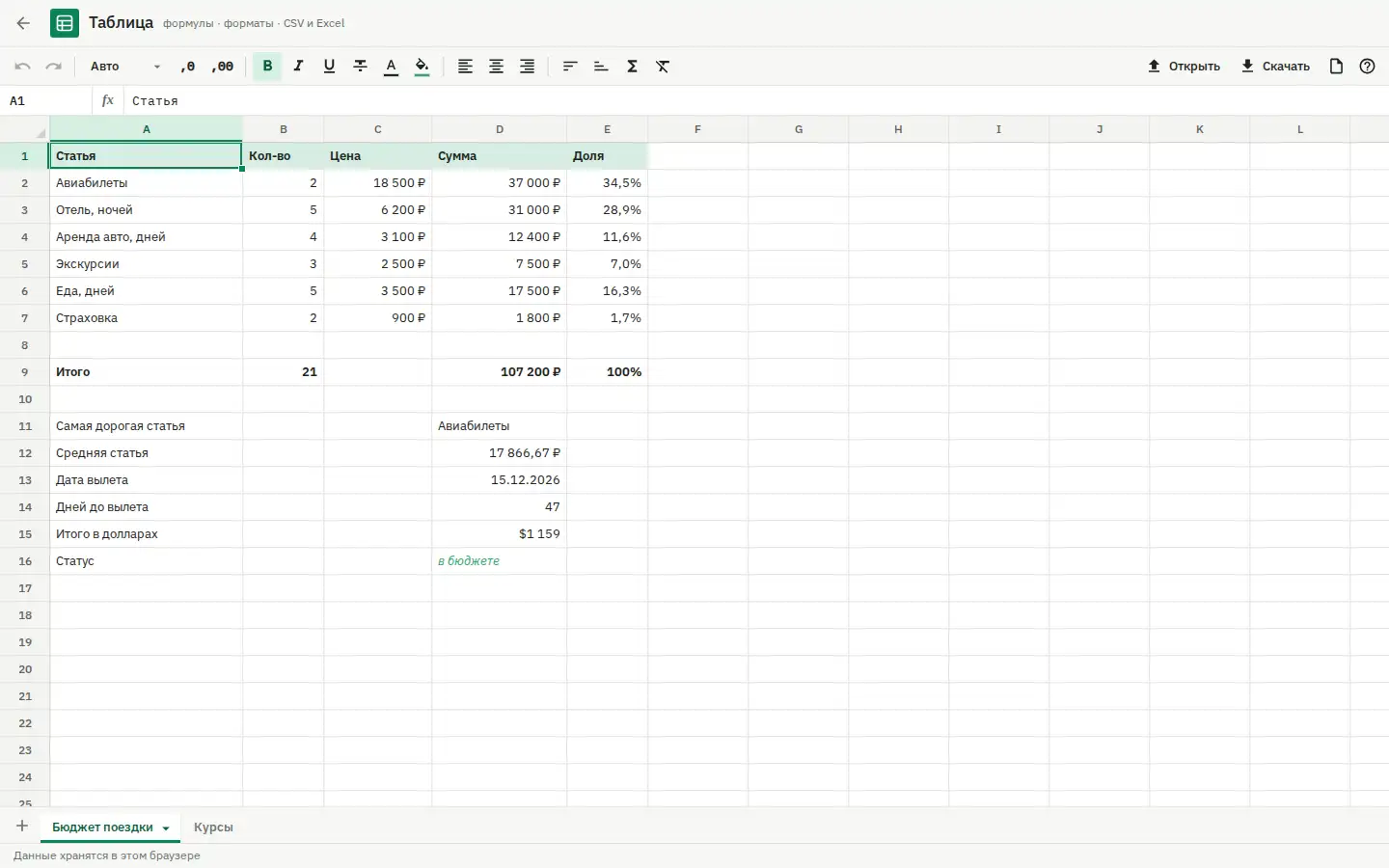Select the cell with 107 200 ₽

point(500,372)
